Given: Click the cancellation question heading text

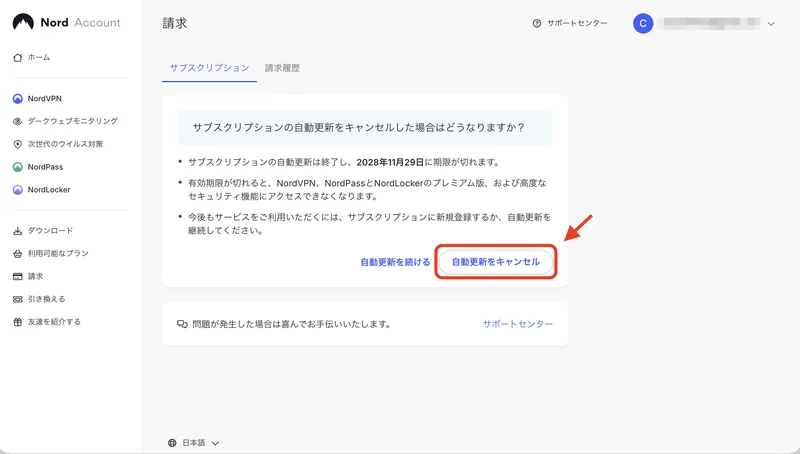Looking at the screenshot, I should pos(358,128).
